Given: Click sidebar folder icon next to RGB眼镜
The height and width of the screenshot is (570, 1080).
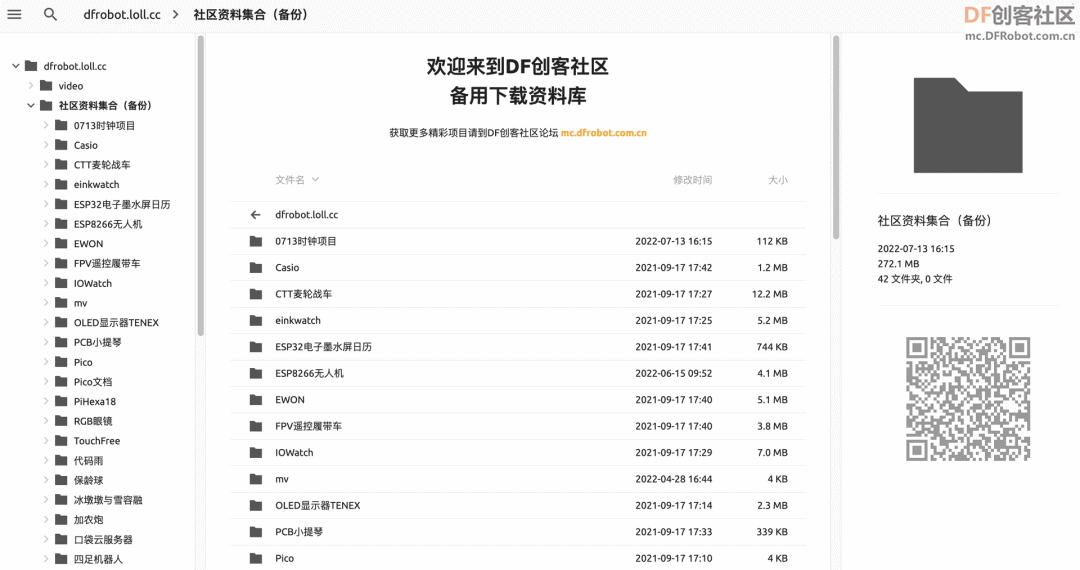Looking at the screenshot, I should tap(61, 421).
